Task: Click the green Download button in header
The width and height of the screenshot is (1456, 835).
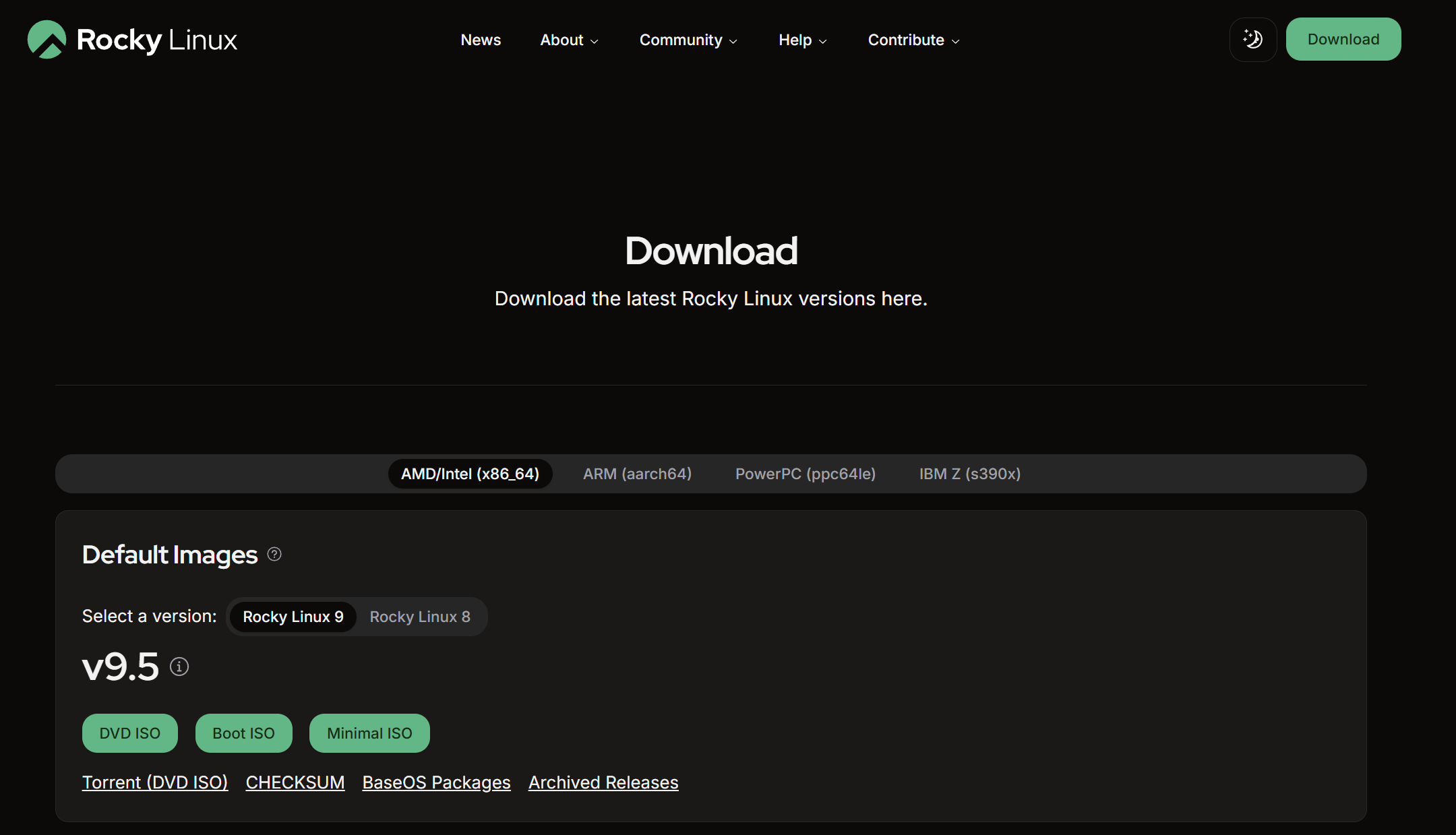Action: click(x=1343, y=39)
